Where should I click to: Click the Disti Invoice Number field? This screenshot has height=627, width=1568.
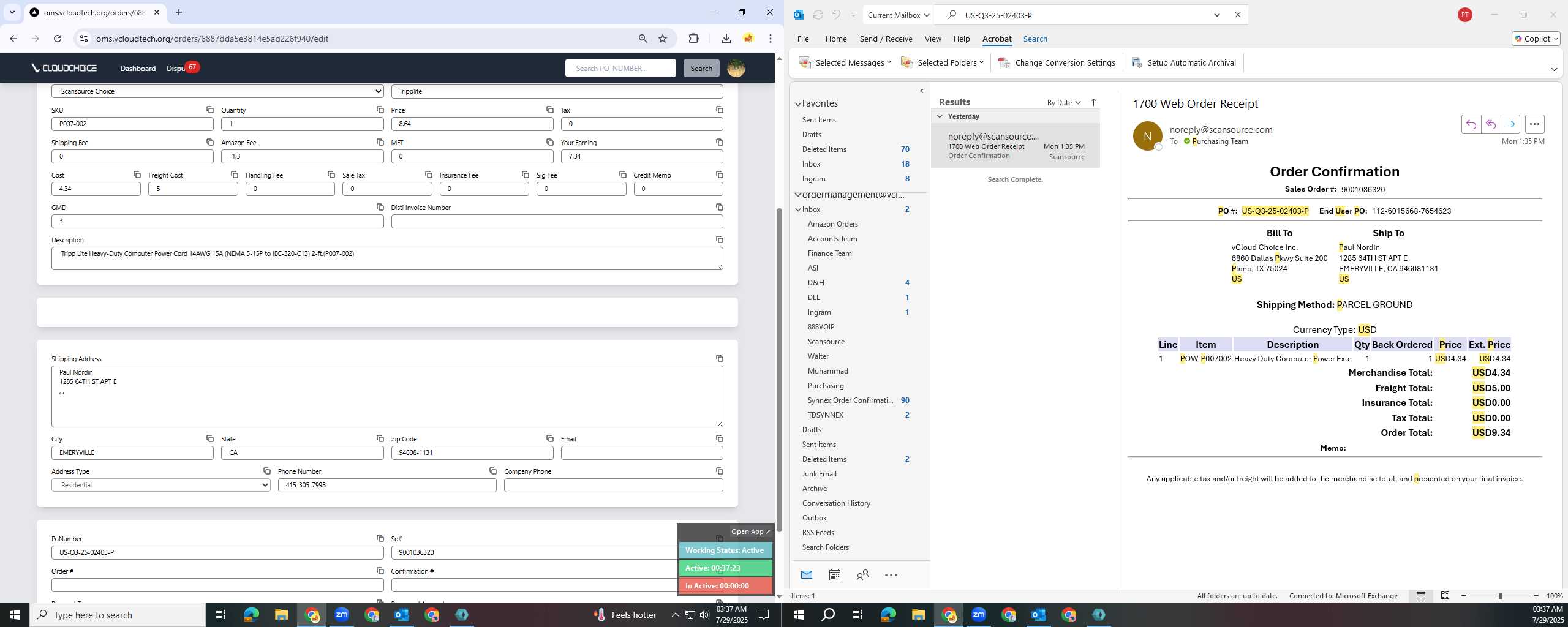[x=557, y=221]
